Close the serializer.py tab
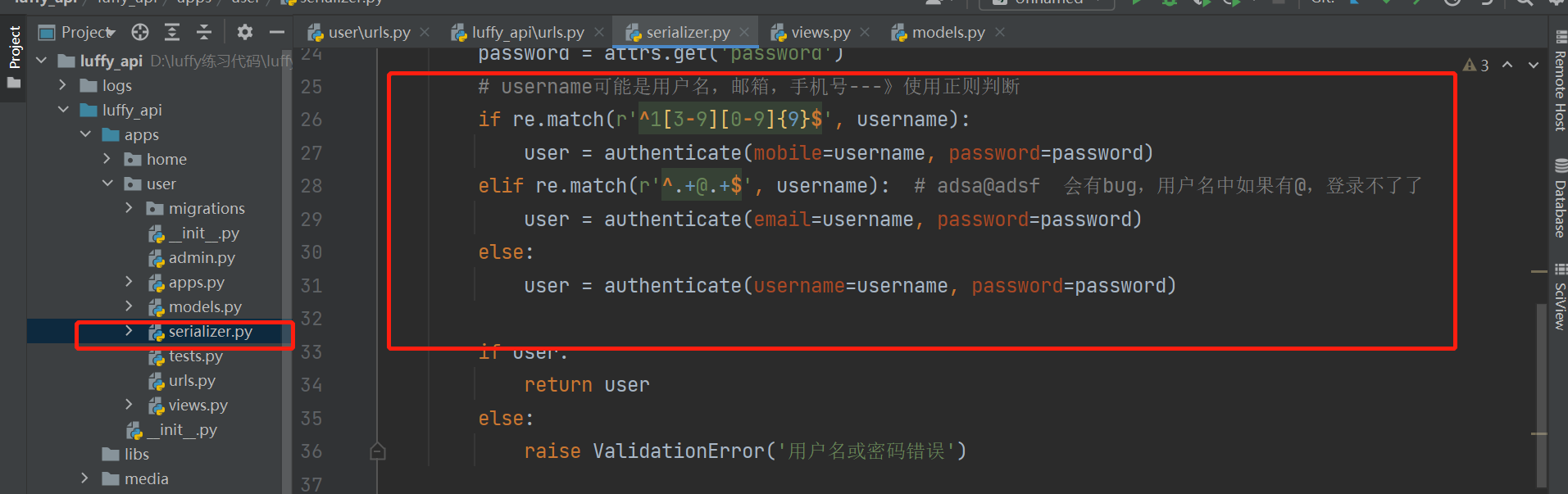 (744, 32)
